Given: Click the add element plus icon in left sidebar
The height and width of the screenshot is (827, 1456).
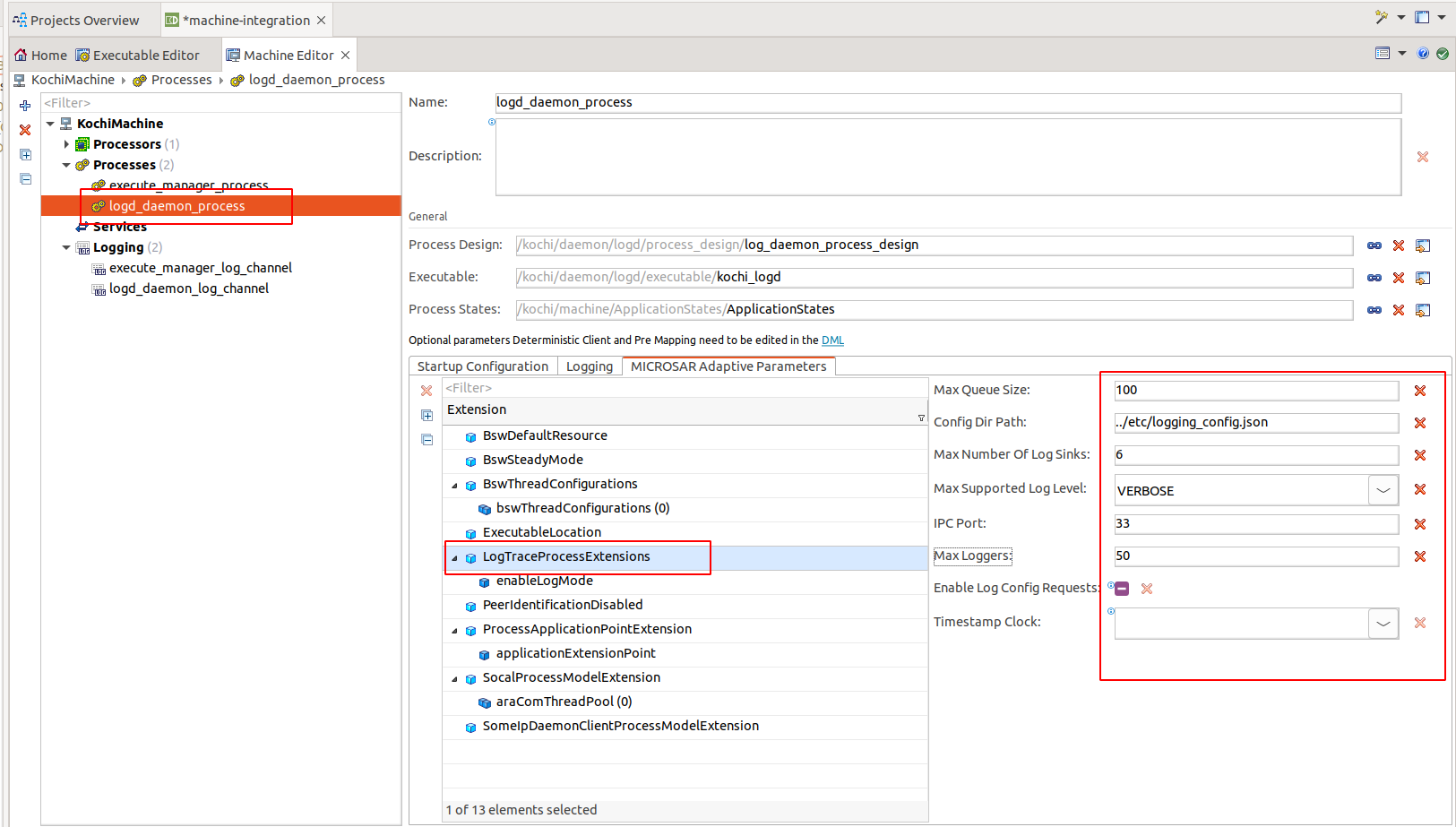Looking at the screenshot, I should [x=25, y=106].
